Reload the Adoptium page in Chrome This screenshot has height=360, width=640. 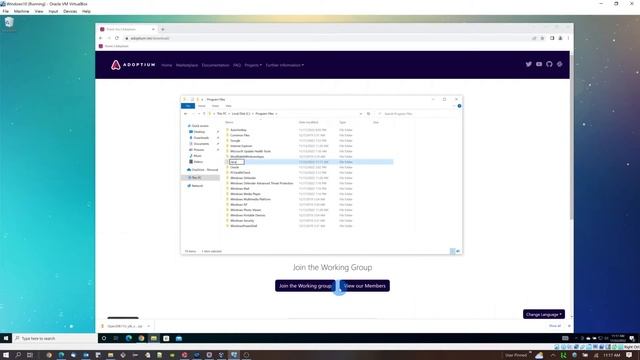point(117,38)
